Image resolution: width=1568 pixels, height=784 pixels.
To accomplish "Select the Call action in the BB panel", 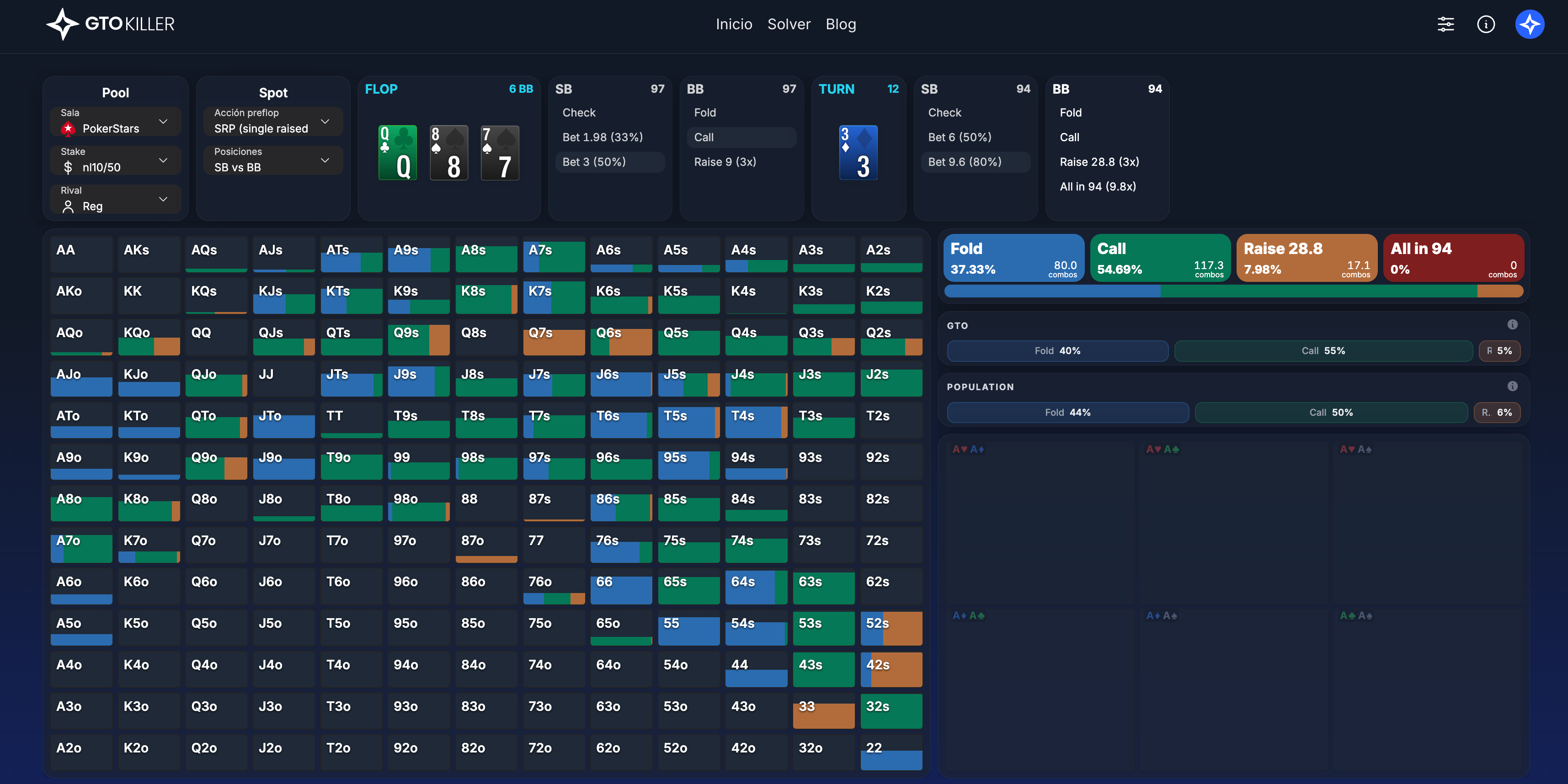I will 741,137.
